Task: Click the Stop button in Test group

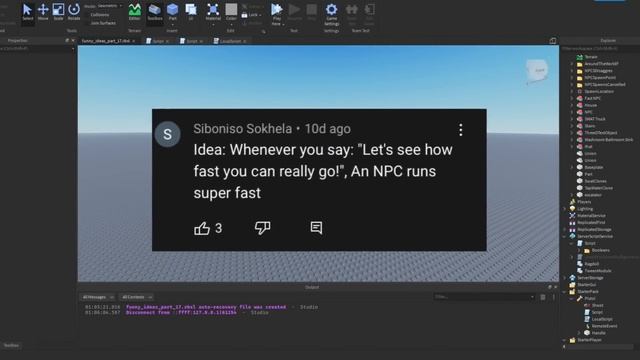Action: pos(312,12)
